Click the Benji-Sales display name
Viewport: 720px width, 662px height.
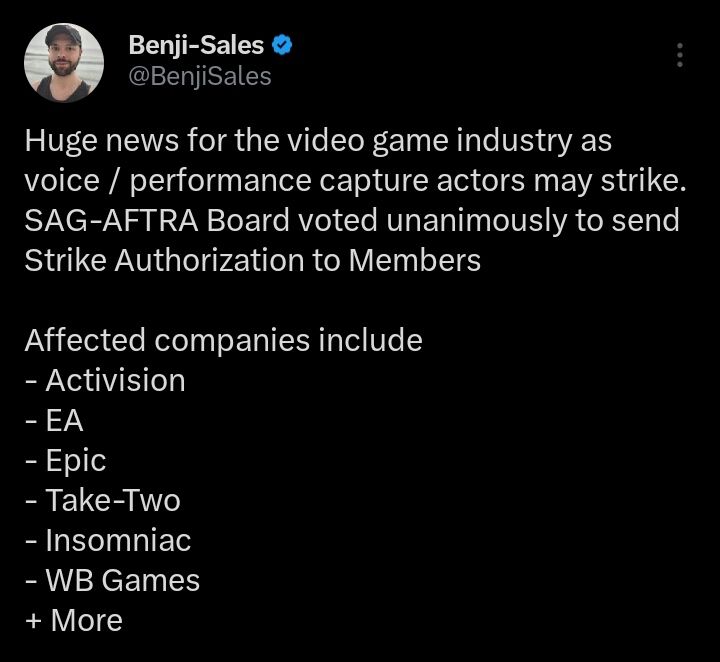coord(197,45)
